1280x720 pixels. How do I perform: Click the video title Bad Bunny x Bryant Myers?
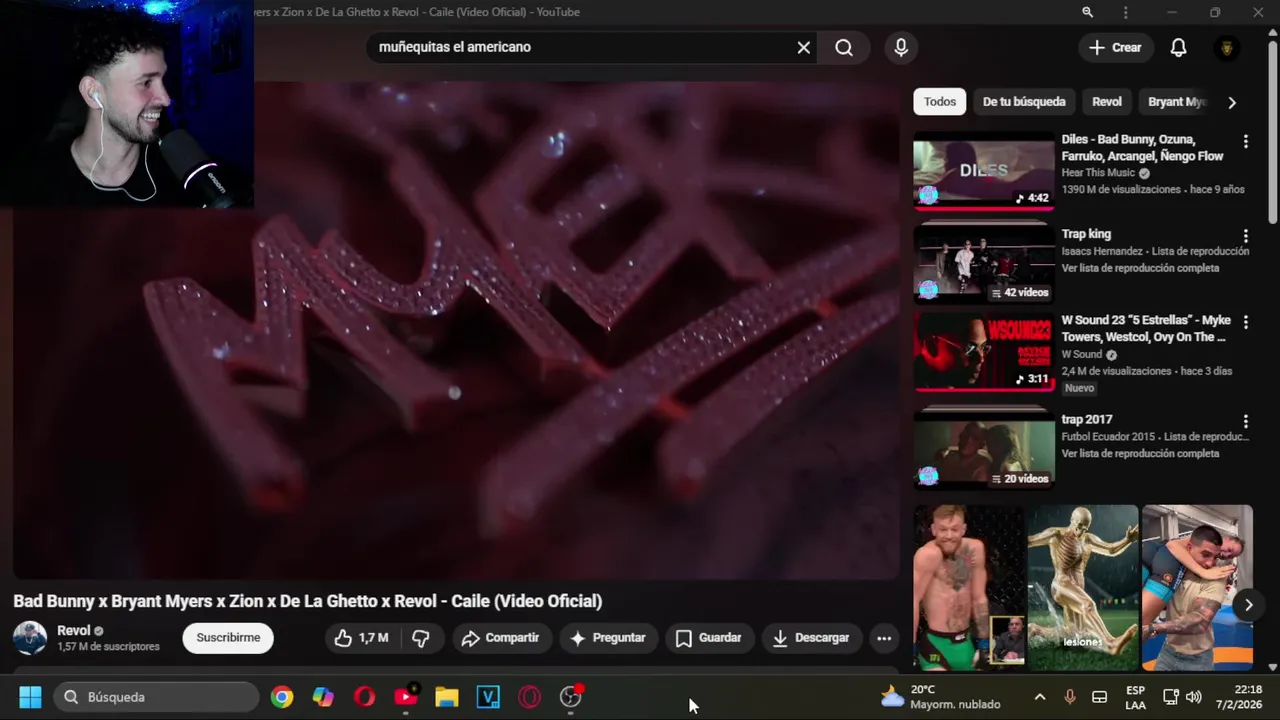tap(308, 601)
